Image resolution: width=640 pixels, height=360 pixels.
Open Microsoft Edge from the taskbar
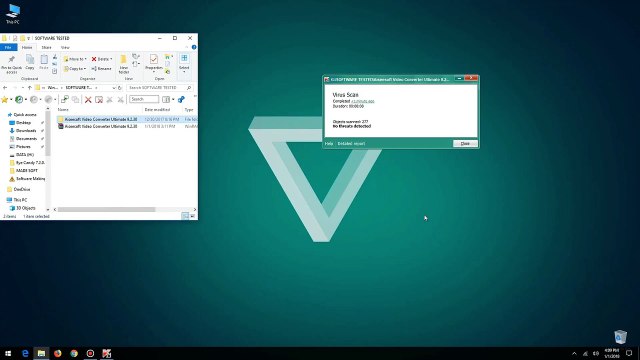pos(25,353)
